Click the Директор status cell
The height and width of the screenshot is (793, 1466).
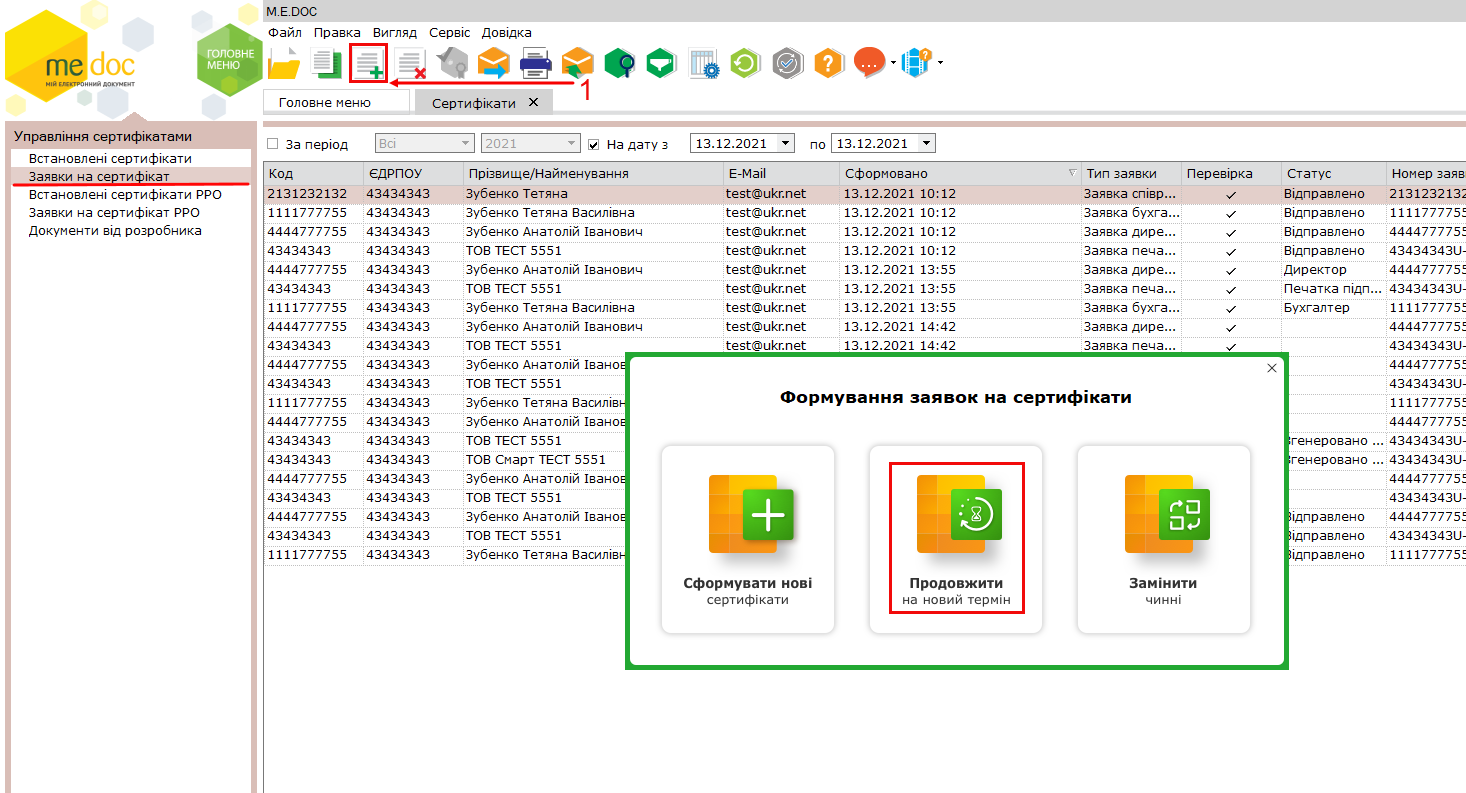click(x=1333, y=269)
